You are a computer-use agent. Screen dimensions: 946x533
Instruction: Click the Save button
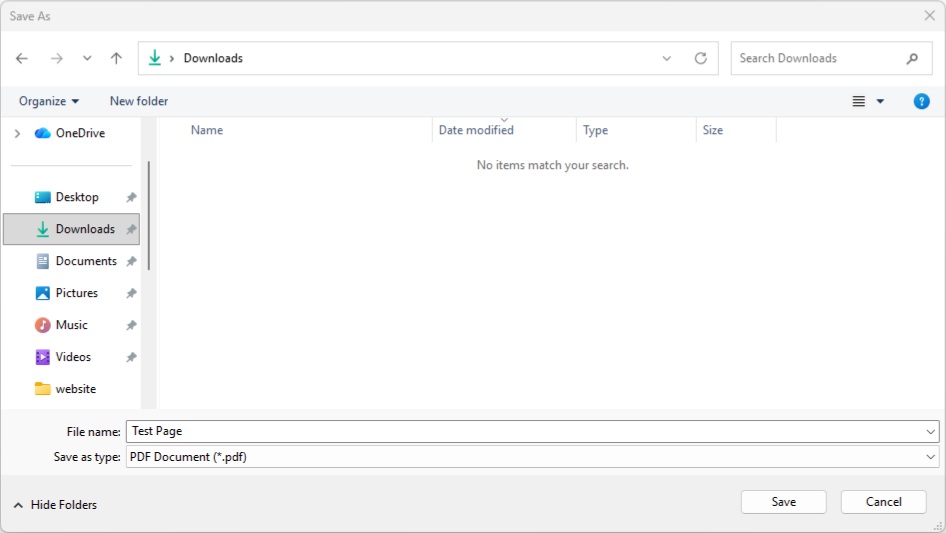(784, 502)
